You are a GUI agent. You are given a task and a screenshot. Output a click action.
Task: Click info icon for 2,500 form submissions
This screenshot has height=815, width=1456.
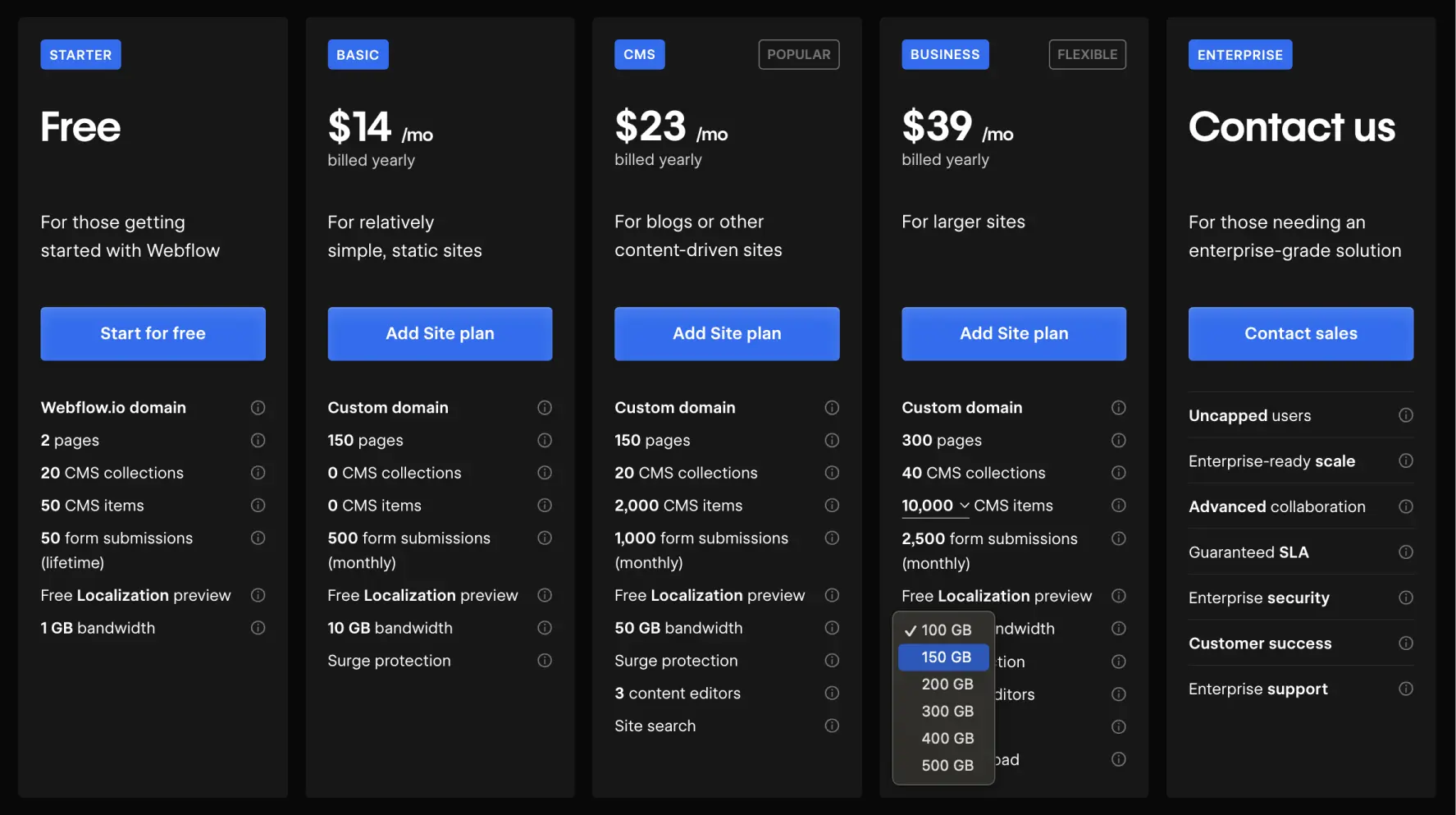[x=1118, y=538]
